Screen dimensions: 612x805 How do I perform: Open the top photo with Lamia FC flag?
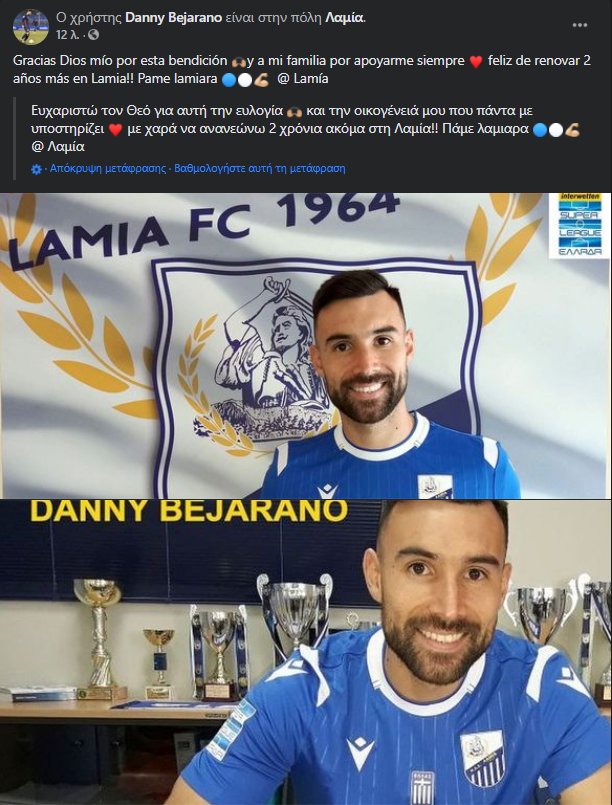[x=306, y=346]
